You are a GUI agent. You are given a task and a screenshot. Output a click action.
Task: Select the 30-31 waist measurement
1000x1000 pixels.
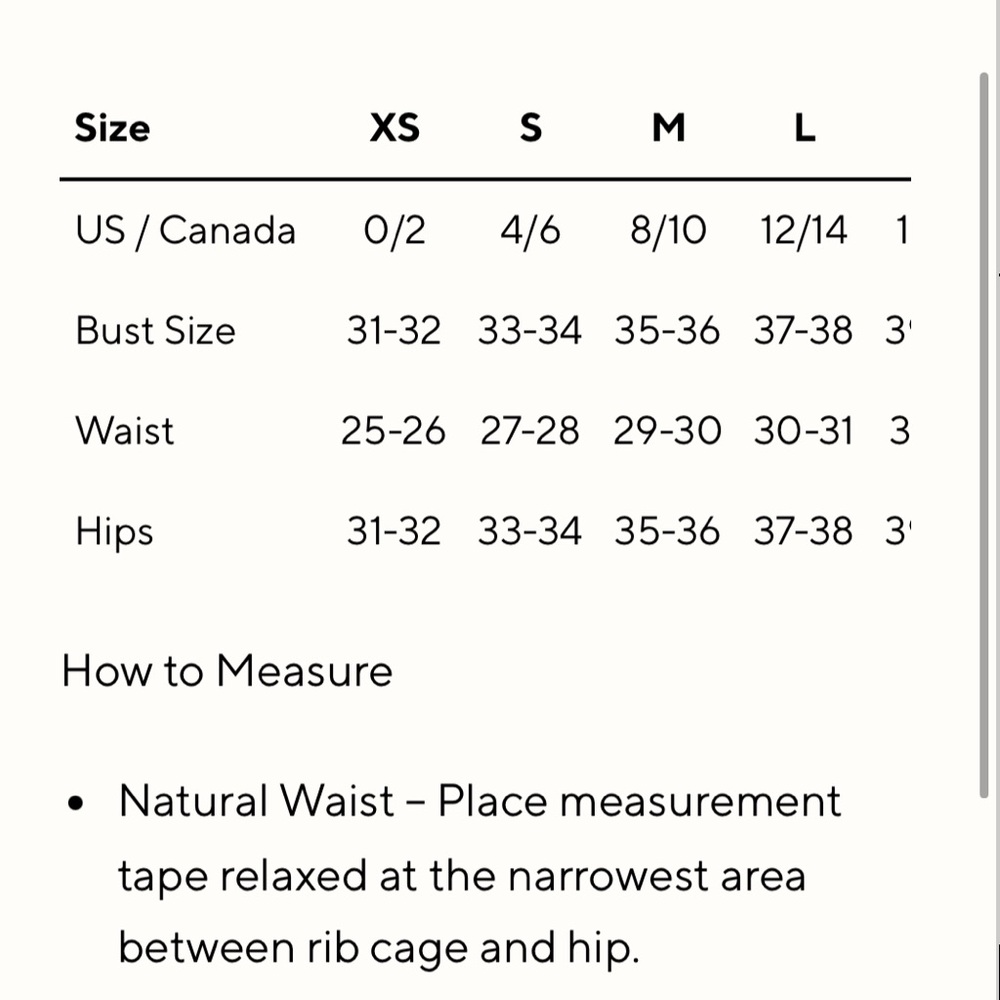point(803,431)
